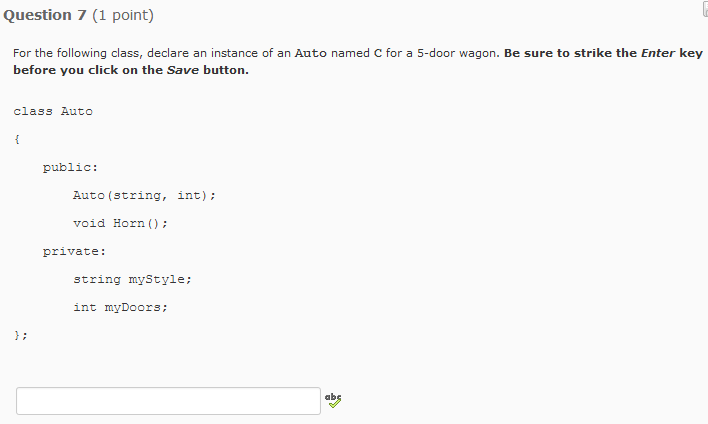Click the opening curly brace of the class

pyautogui.click(x=17, y=139)
